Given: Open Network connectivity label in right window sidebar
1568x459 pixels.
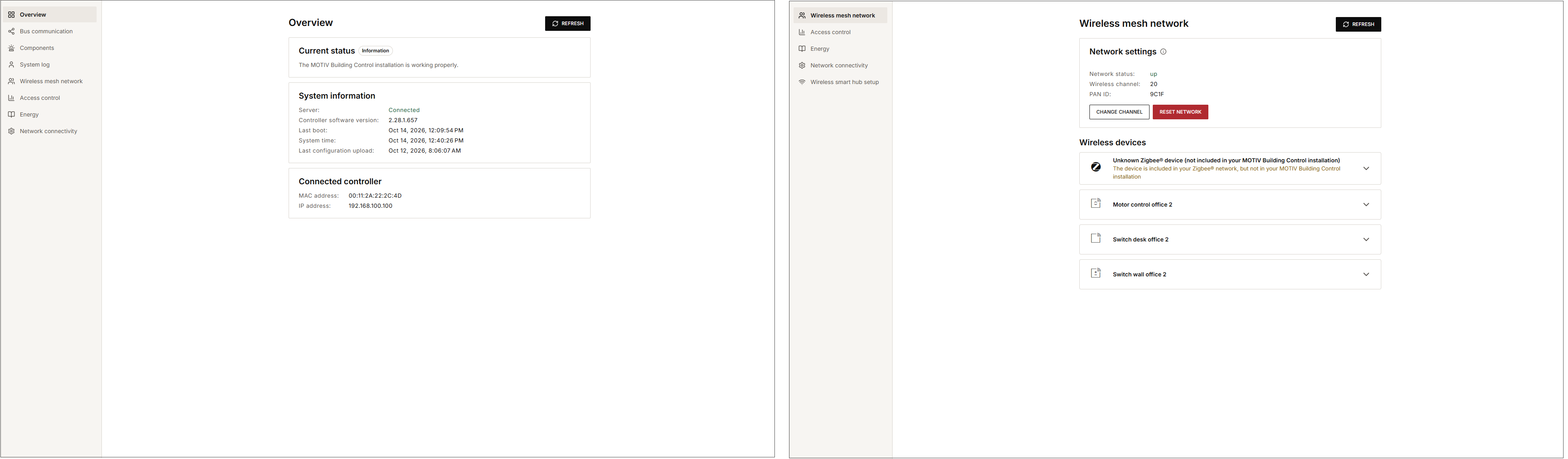Looking at the screenshot, I should tap(839, 65).
